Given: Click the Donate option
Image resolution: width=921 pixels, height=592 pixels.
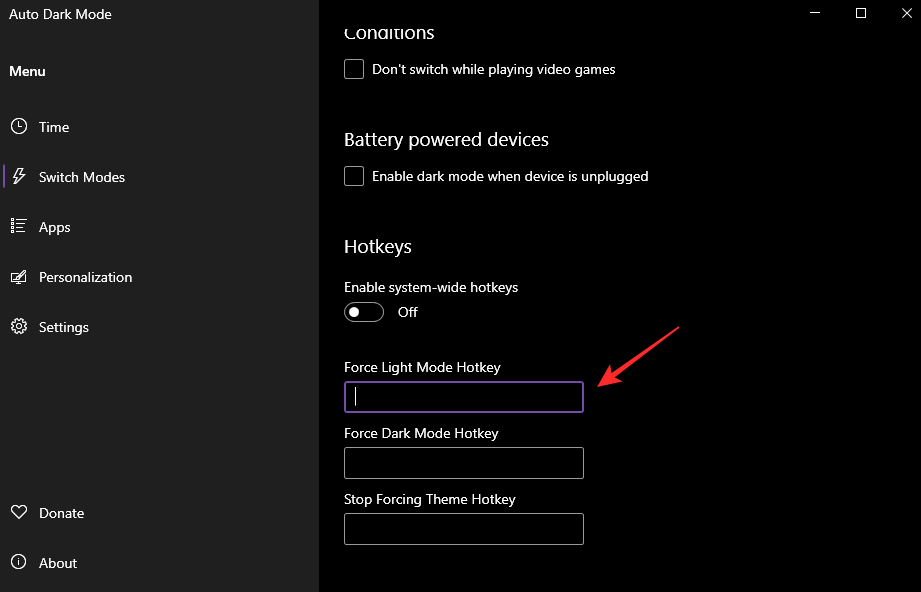Looking at the screenshot, I should [60, 512].
